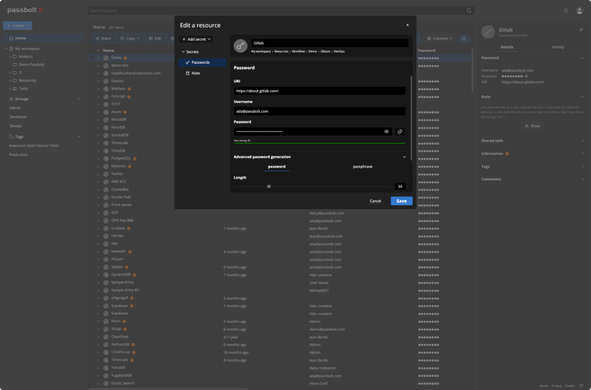Check the PyScript row checkbox

(x=92, y=96)
